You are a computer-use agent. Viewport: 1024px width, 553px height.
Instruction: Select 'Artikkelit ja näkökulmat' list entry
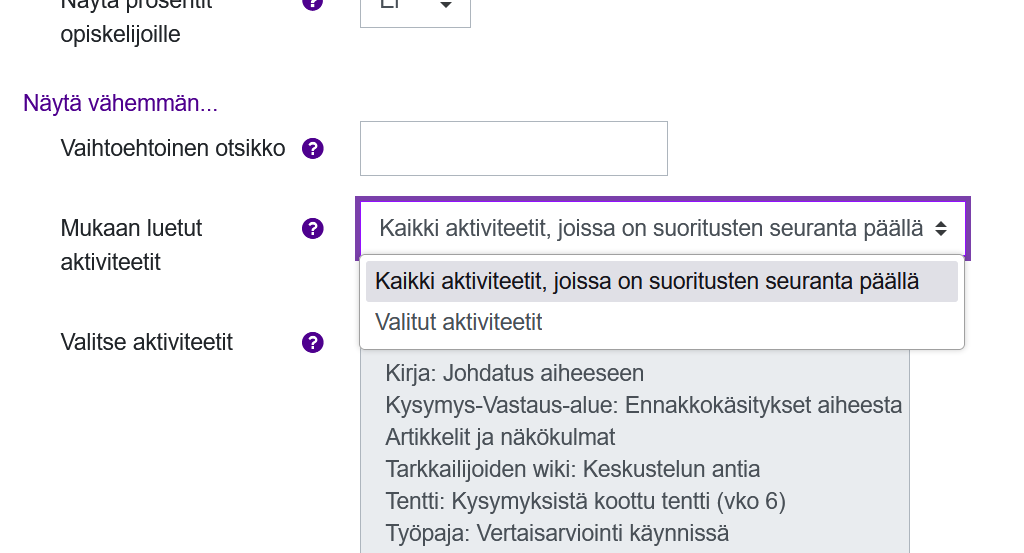(x=500, y=437)
